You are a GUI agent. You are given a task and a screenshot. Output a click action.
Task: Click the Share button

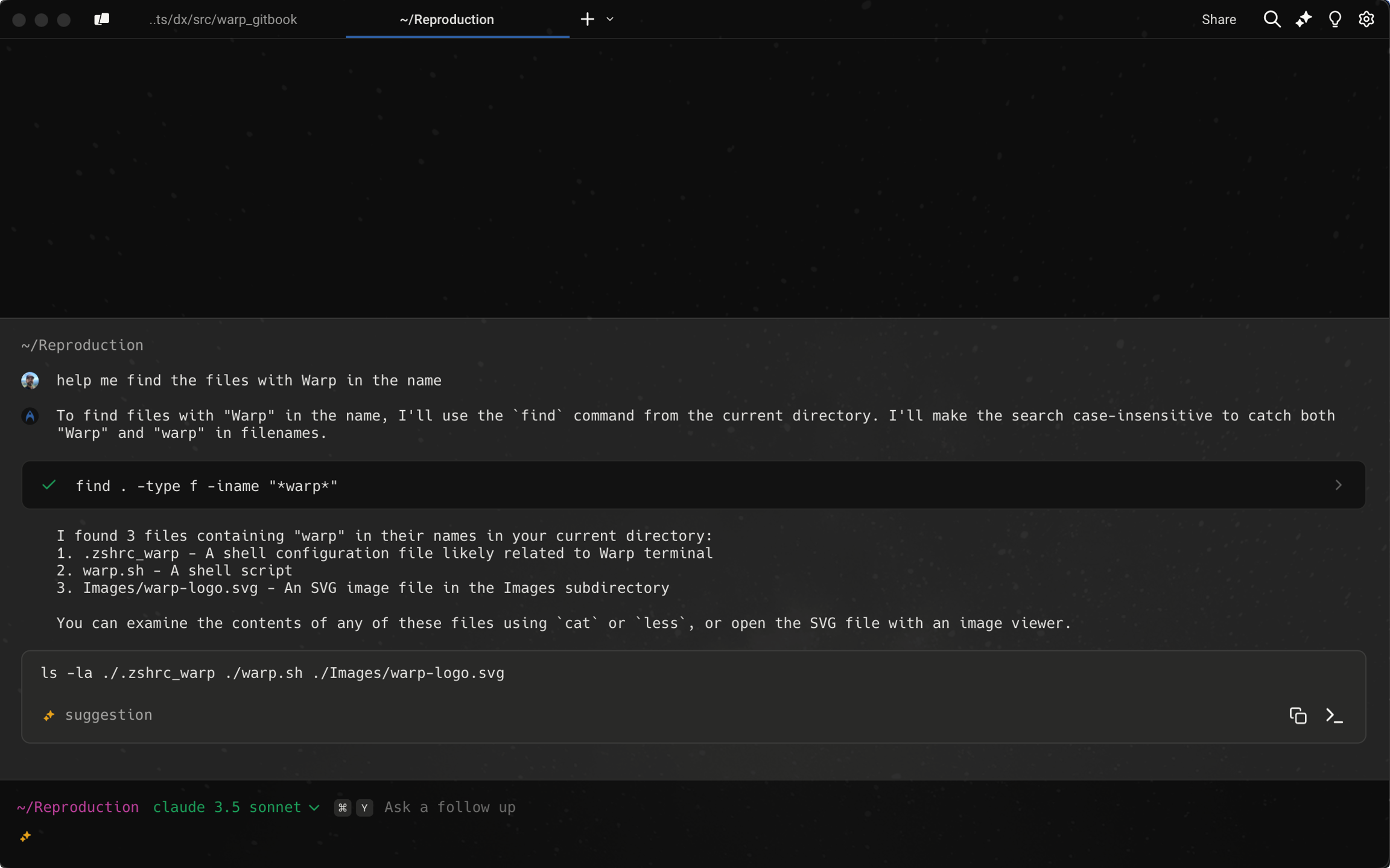(x=1219, y=19)
